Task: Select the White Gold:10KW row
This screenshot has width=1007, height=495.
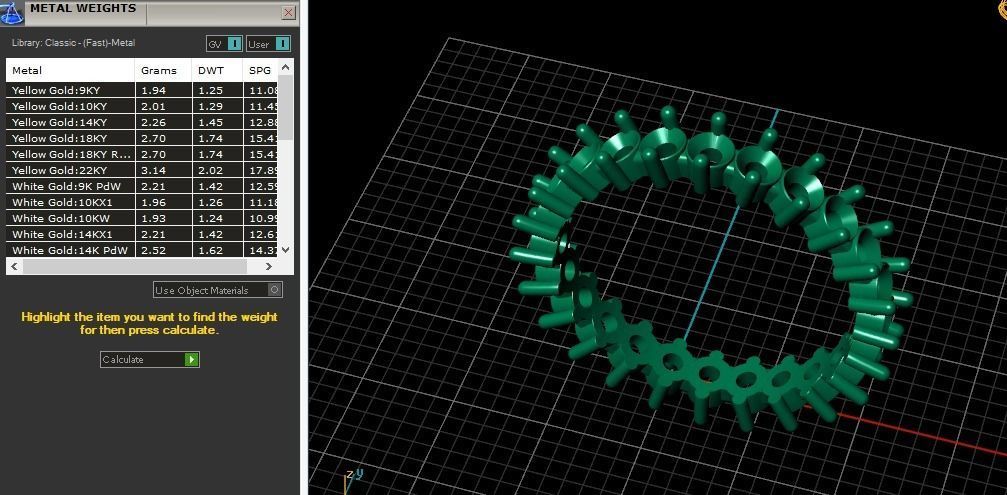Action: tap(143, 219)
